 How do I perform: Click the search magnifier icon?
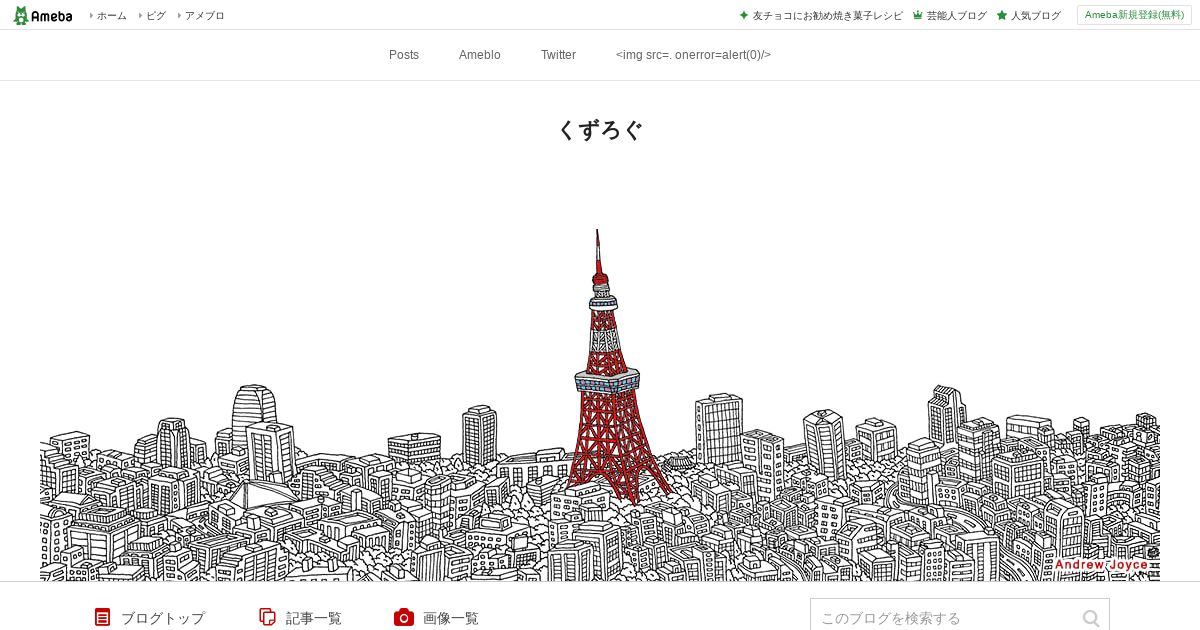(x=1091, y=618)
